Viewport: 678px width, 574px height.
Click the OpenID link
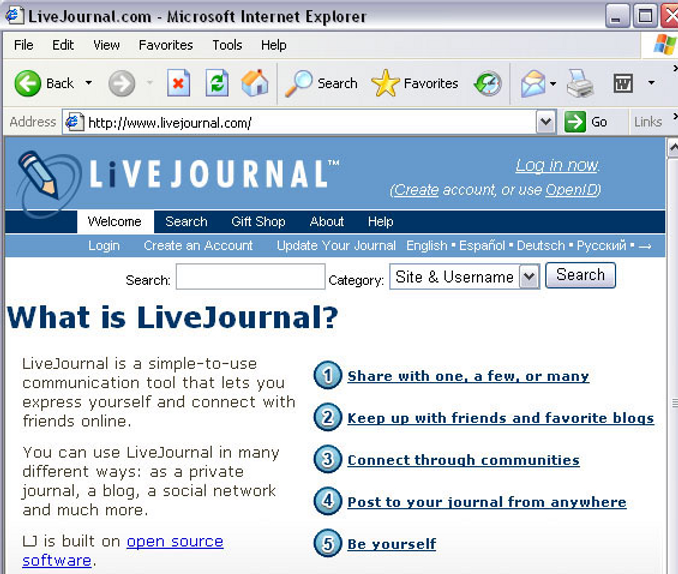point(572,189)
